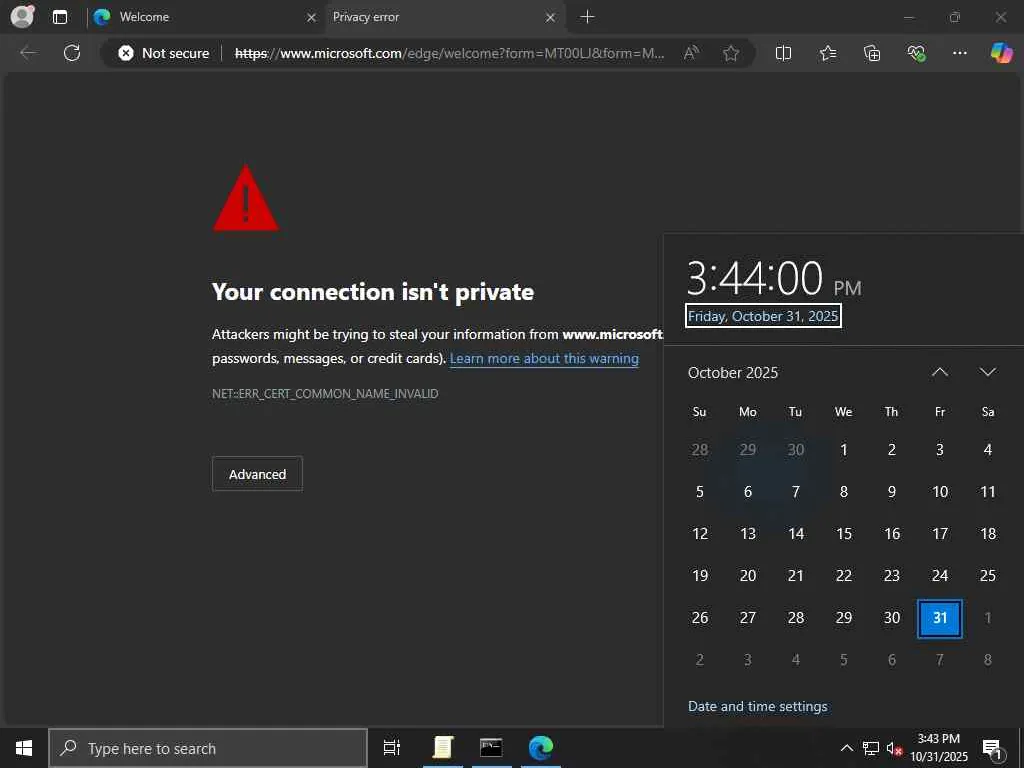Viewport: 1024px width, 768px height.
Task: Open Browser essentials heart icon
Action: (x=916, y=53)
